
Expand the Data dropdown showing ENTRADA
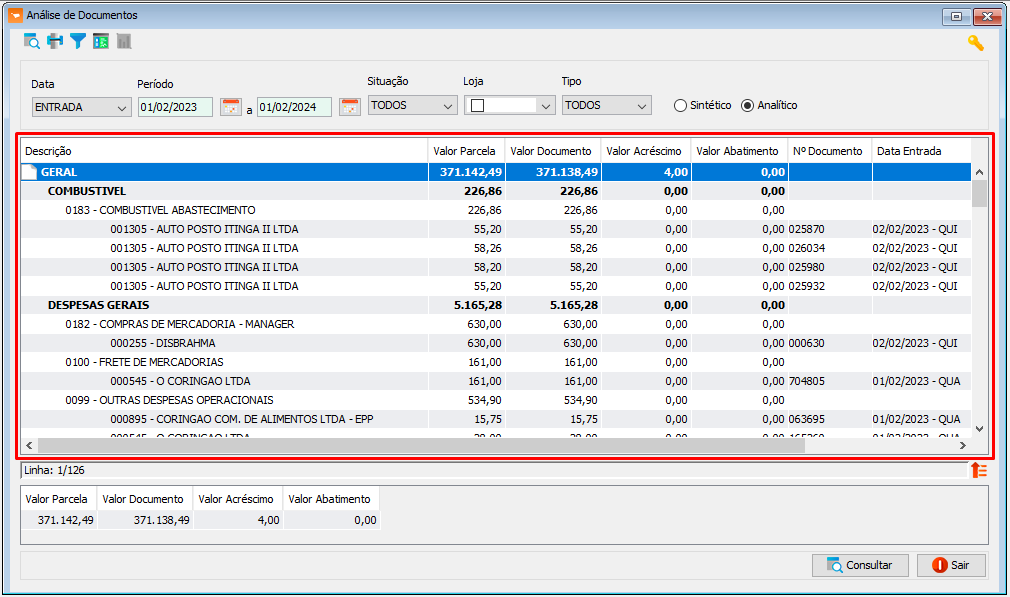82,107
